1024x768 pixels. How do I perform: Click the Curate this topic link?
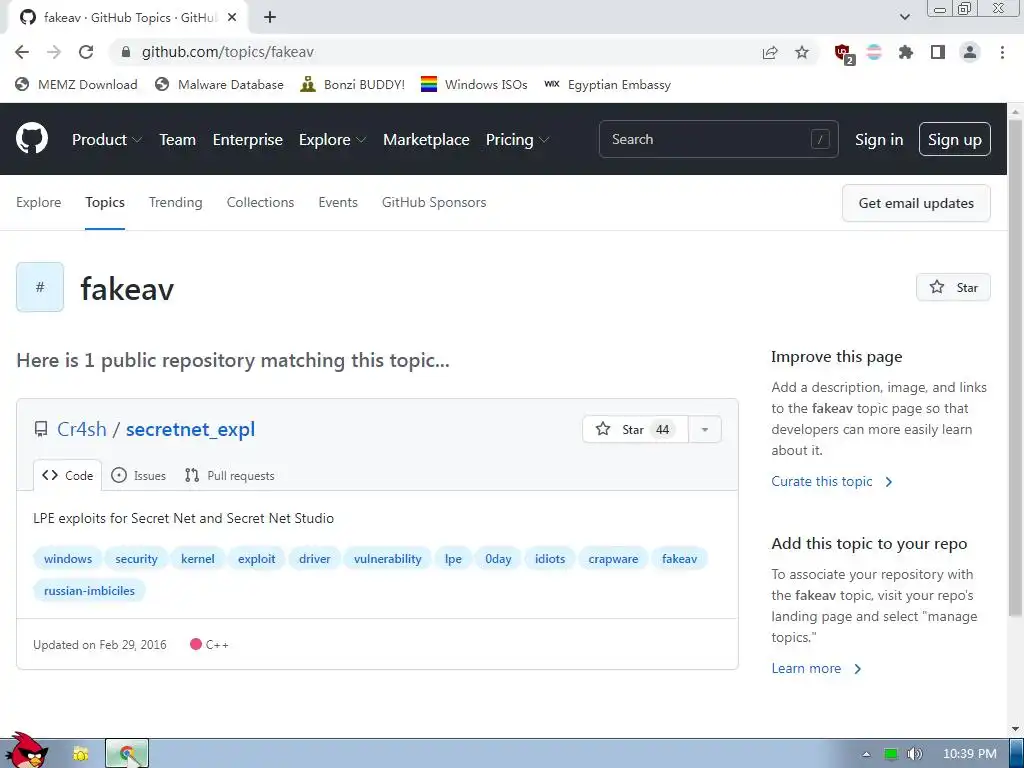click(x=831, y=481)
